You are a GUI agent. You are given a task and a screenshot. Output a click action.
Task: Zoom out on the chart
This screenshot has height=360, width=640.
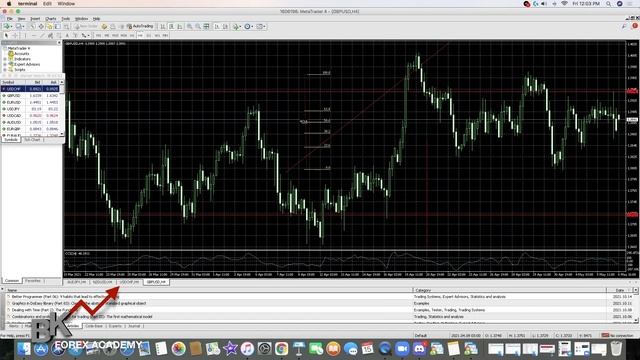(198, 26)
